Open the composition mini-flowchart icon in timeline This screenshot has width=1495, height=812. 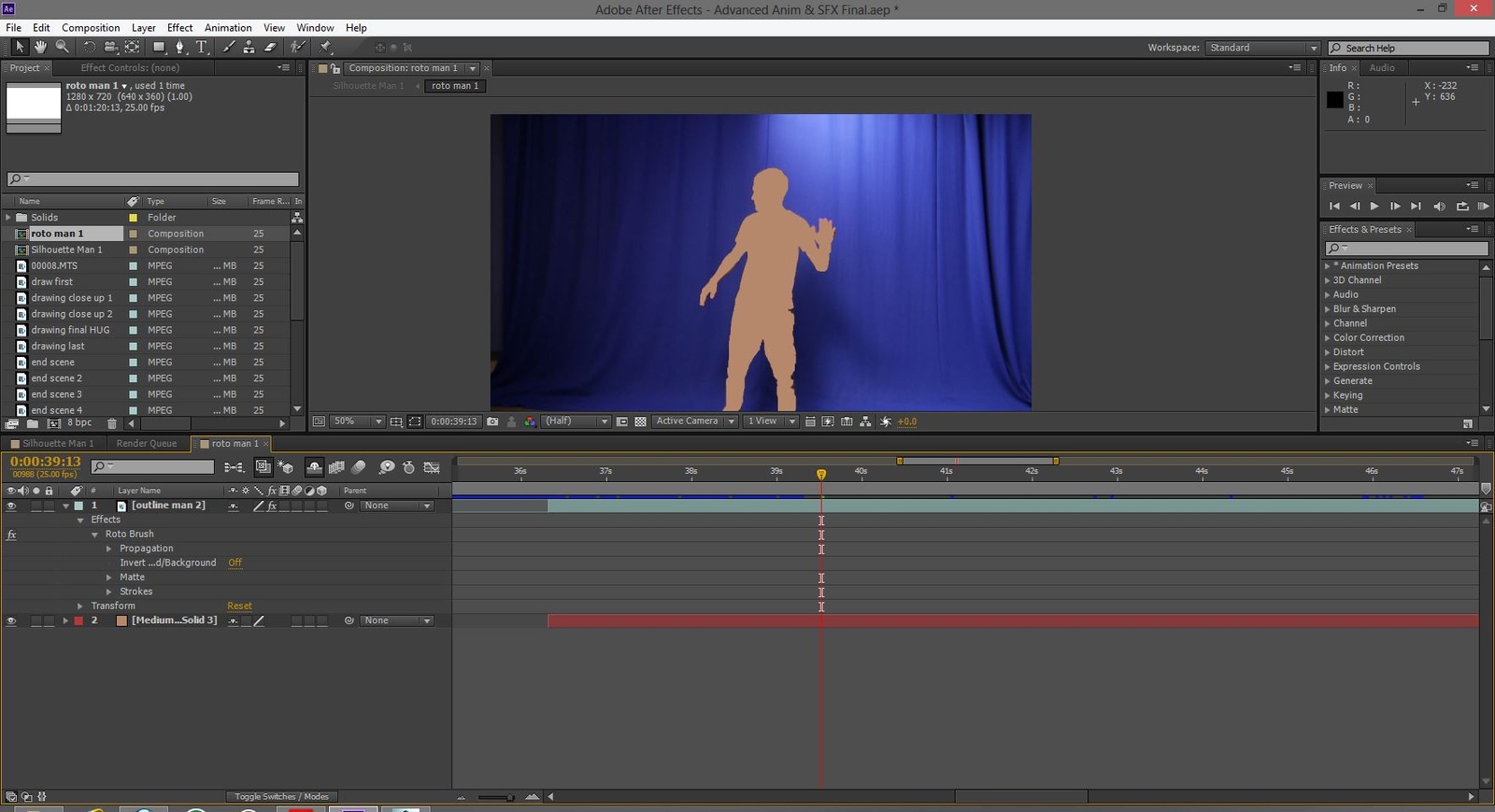(x=234, y=467)
